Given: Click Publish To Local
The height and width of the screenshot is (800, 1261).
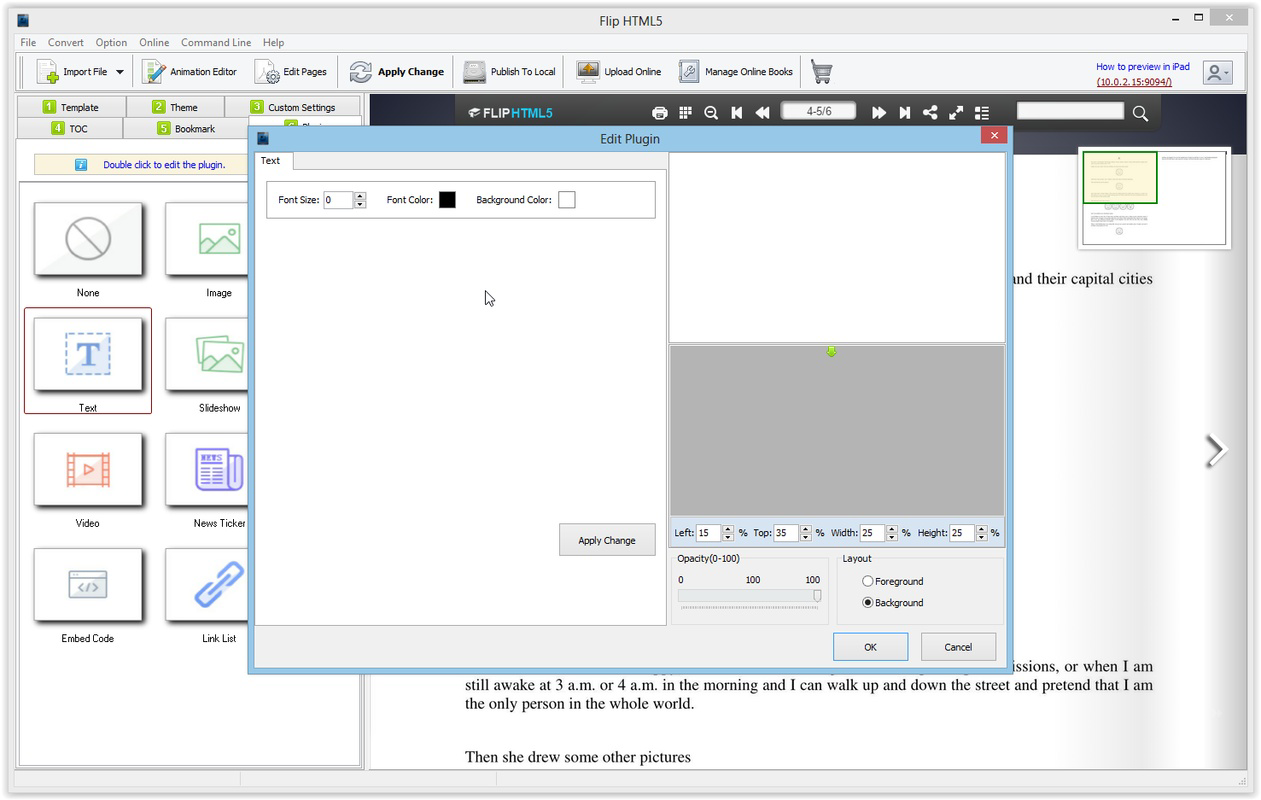Looking at the screenshot, I should pyautogui.click(x=510, y=72).
